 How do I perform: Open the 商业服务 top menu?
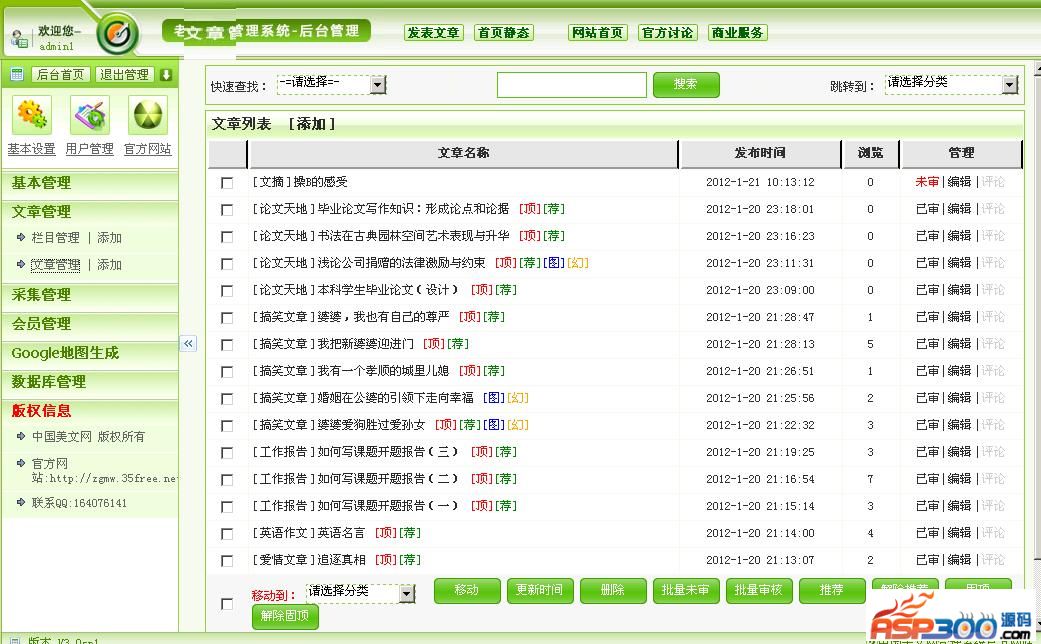[x=738, y=33]
